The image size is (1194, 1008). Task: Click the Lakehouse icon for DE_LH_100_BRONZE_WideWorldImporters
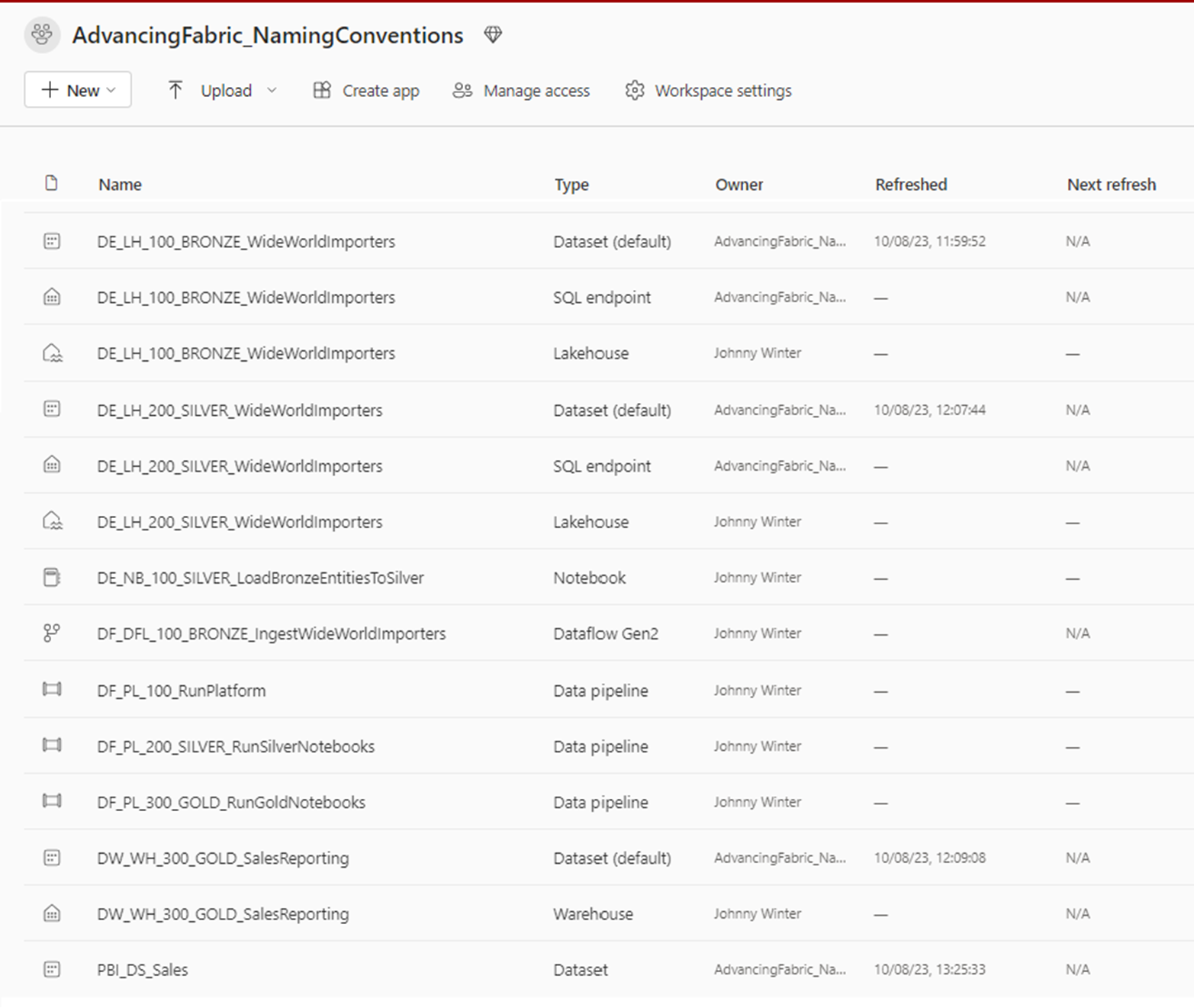tap(51, 353)
